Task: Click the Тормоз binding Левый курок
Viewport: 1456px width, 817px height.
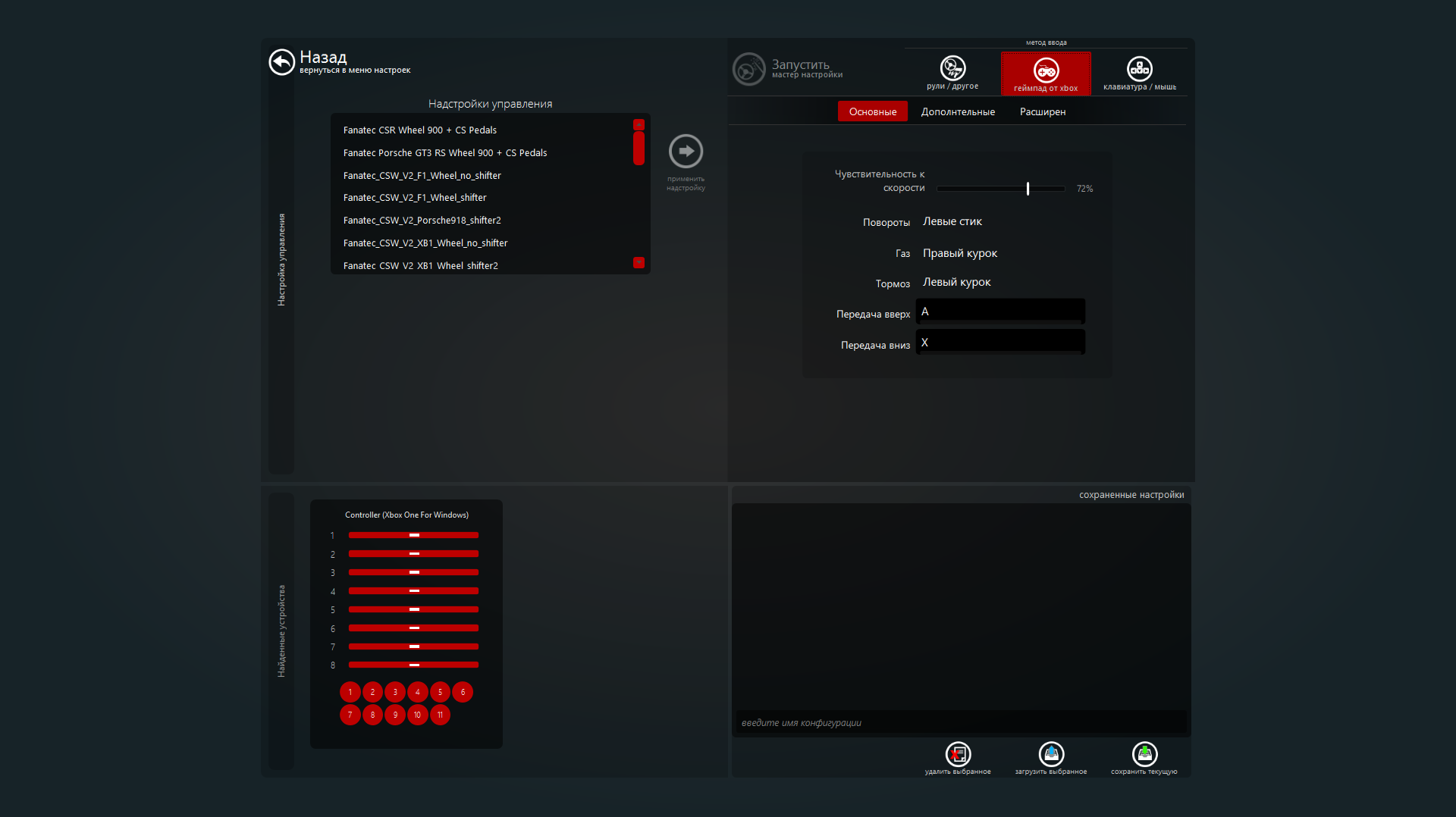Action: (956, 282)
